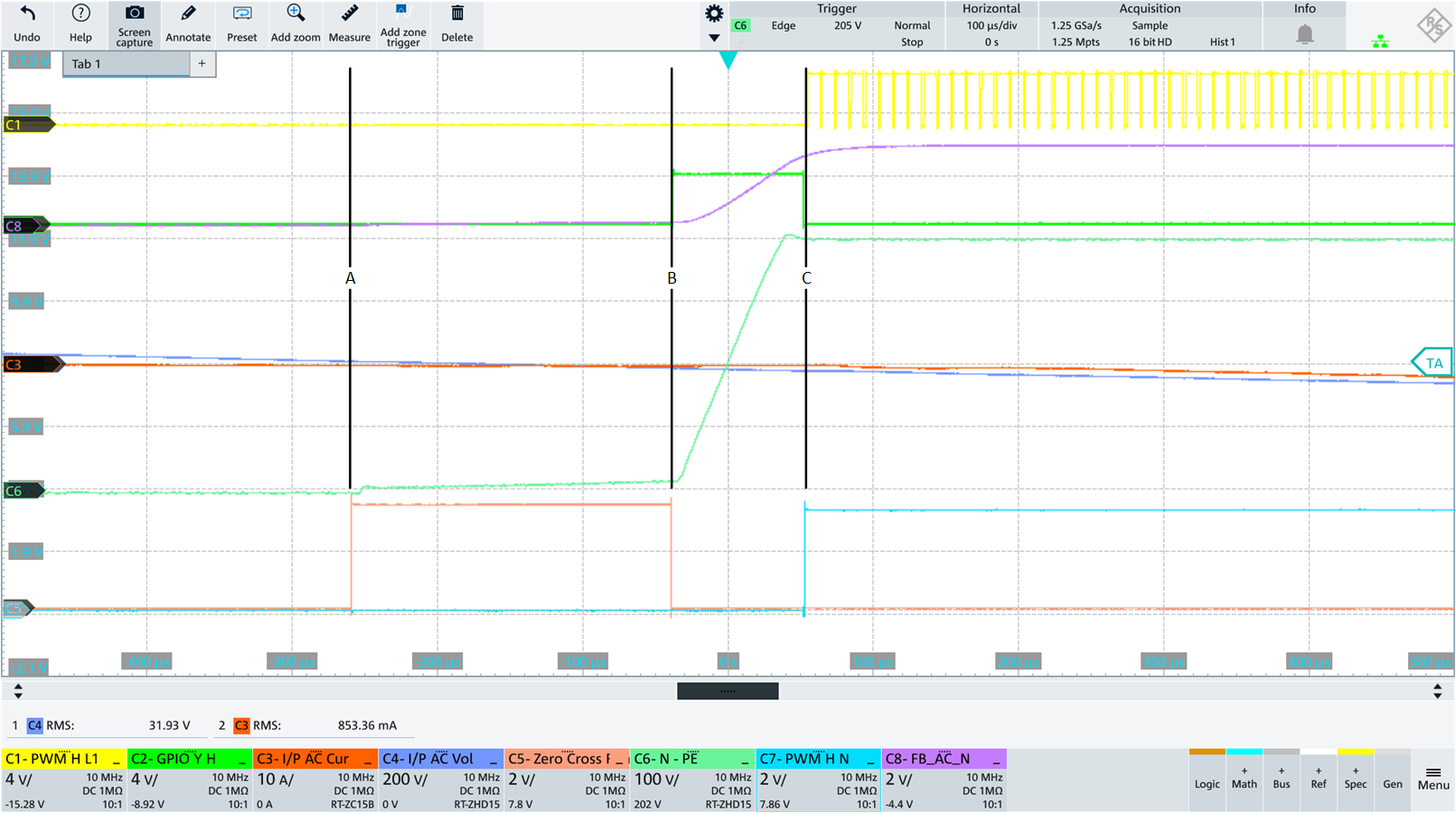
Task: Click the Delete trash icon
Action: [x=457, y=14]
